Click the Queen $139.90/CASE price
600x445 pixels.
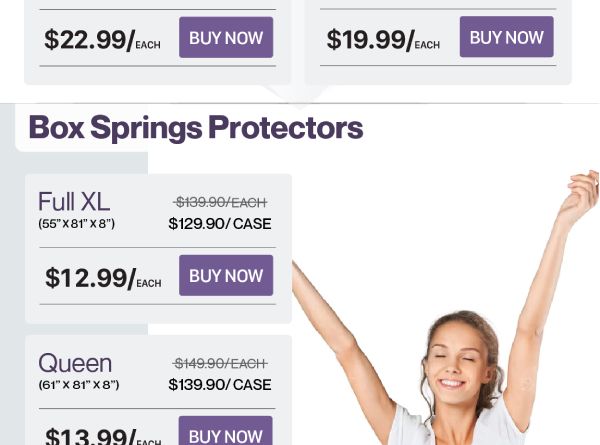pyautogui.click(x=220, y=385)
